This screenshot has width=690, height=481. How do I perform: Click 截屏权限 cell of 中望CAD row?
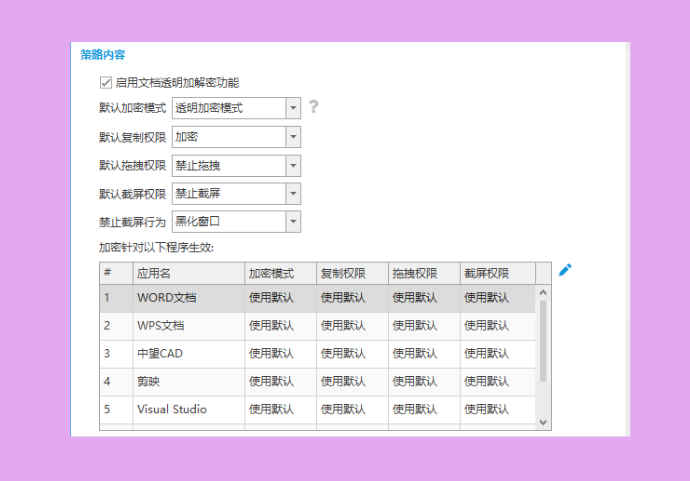tap(498, 354)
